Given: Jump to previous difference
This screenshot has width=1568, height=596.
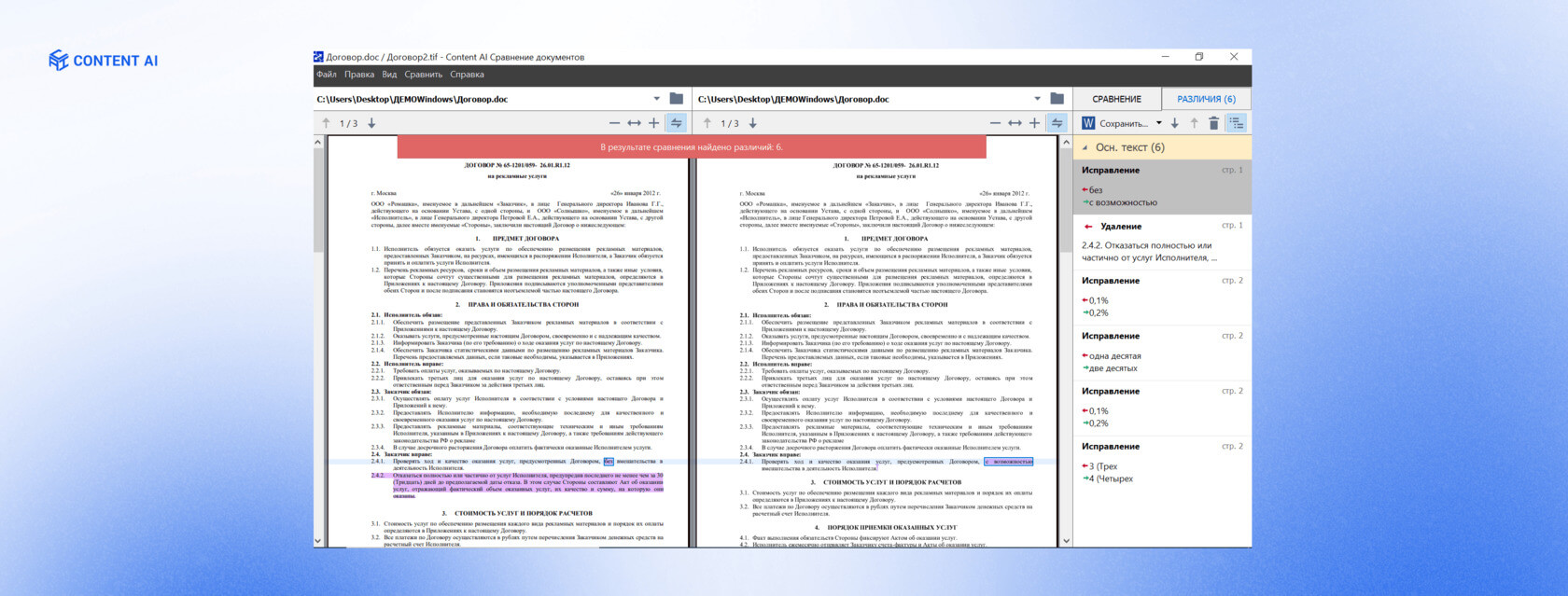Looking at the screenshot, I should (x=1194, y=123).
